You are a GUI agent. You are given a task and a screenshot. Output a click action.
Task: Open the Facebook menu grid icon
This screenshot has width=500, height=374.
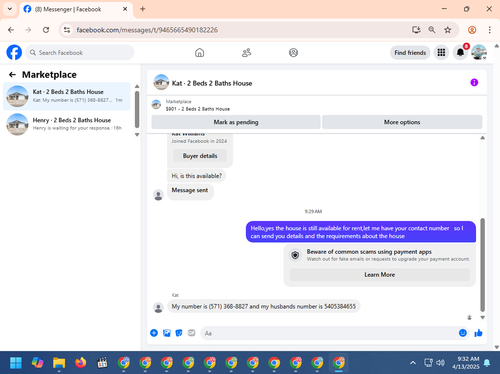pos(441,53)
